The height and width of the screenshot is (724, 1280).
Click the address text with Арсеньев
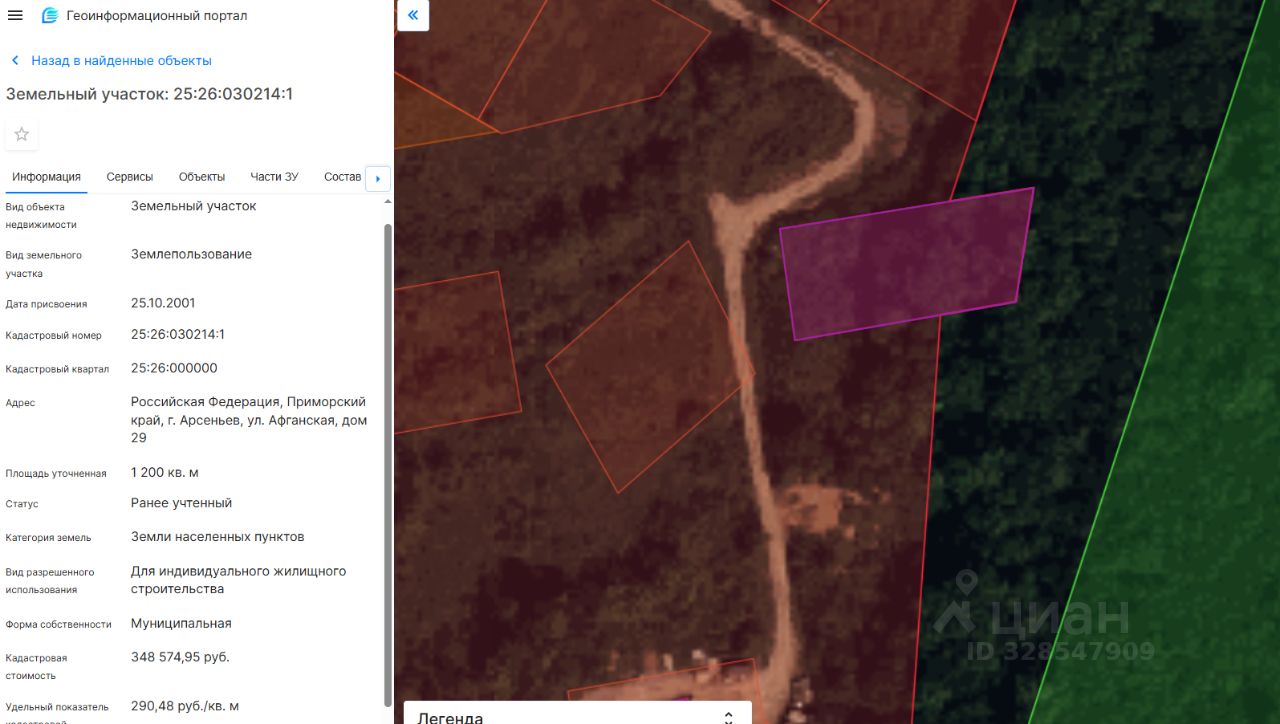(x=249, y=420)
